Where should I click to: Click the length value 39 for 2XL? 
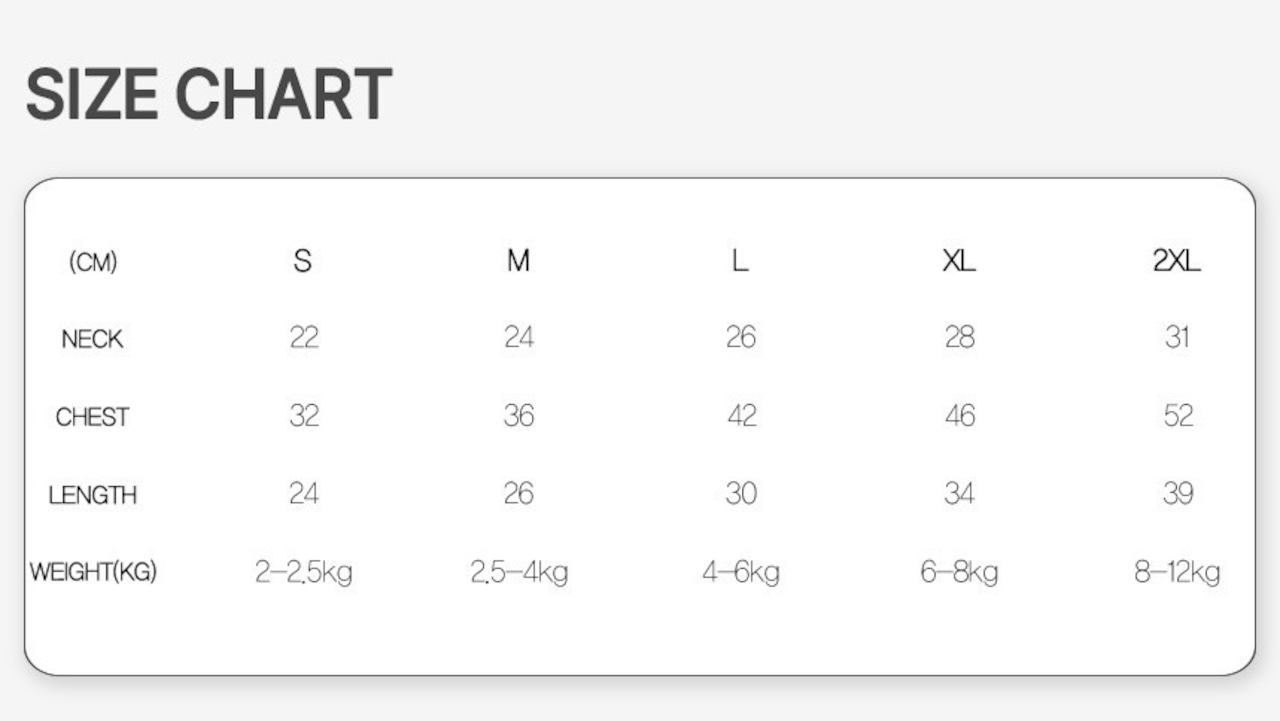click(1178, 494)
